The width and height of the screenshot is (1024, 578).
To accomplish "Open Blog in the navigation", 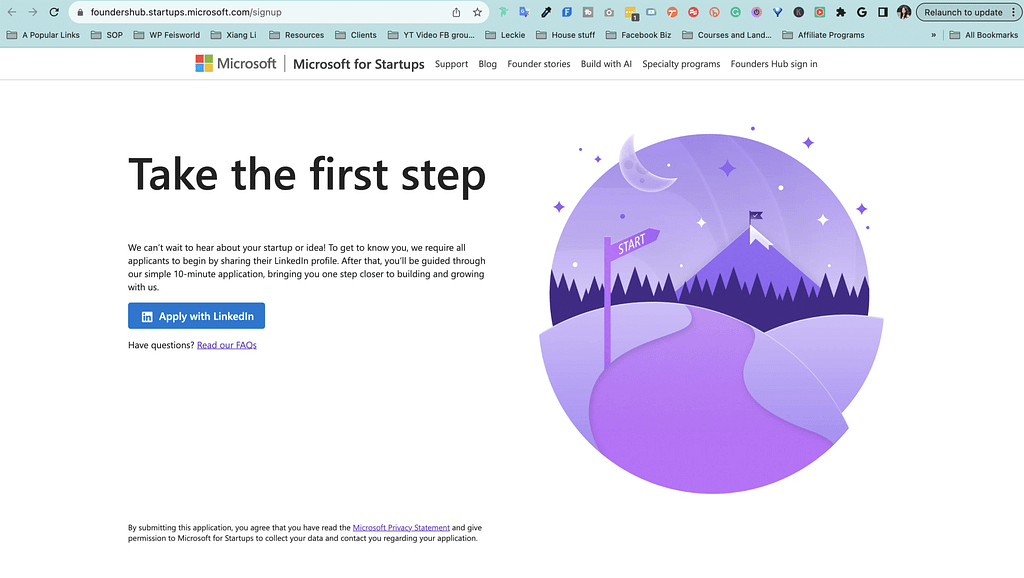I will click(x=487, y=64).
